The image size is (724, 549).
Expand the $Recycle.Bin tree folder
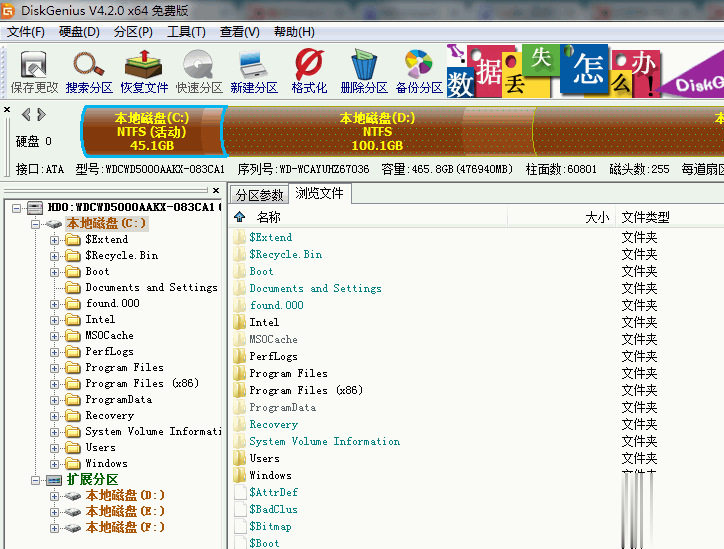click(54, 256)
